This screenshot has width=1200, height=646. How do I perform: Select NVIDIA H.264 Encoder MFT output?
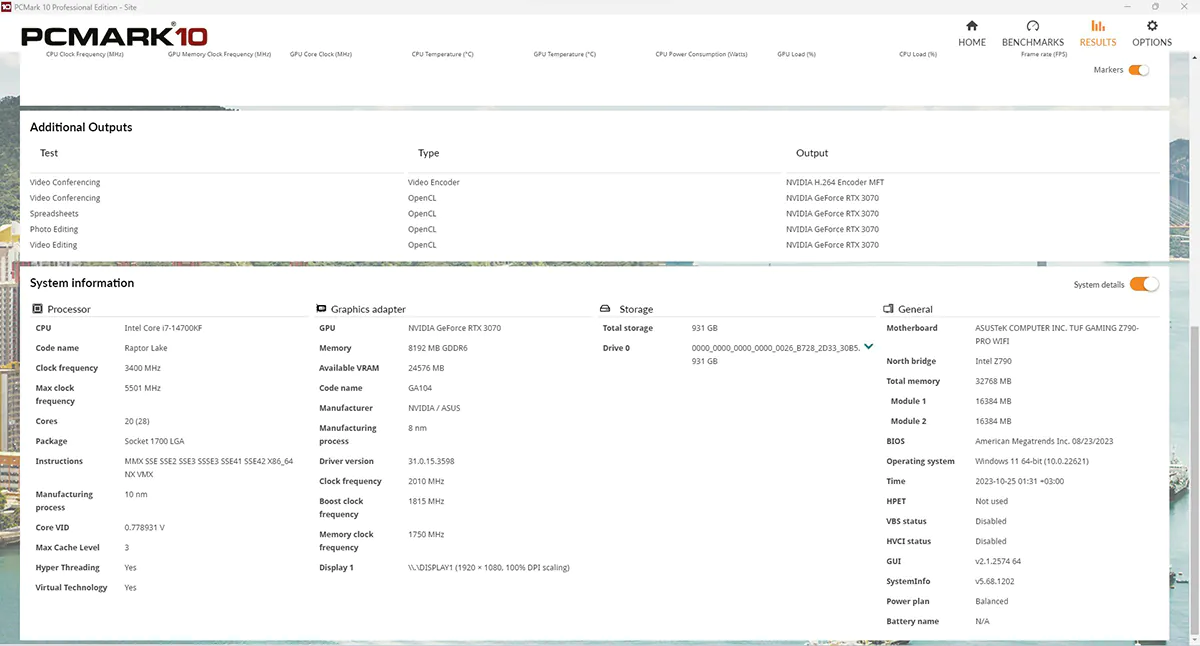click(835, 182)
